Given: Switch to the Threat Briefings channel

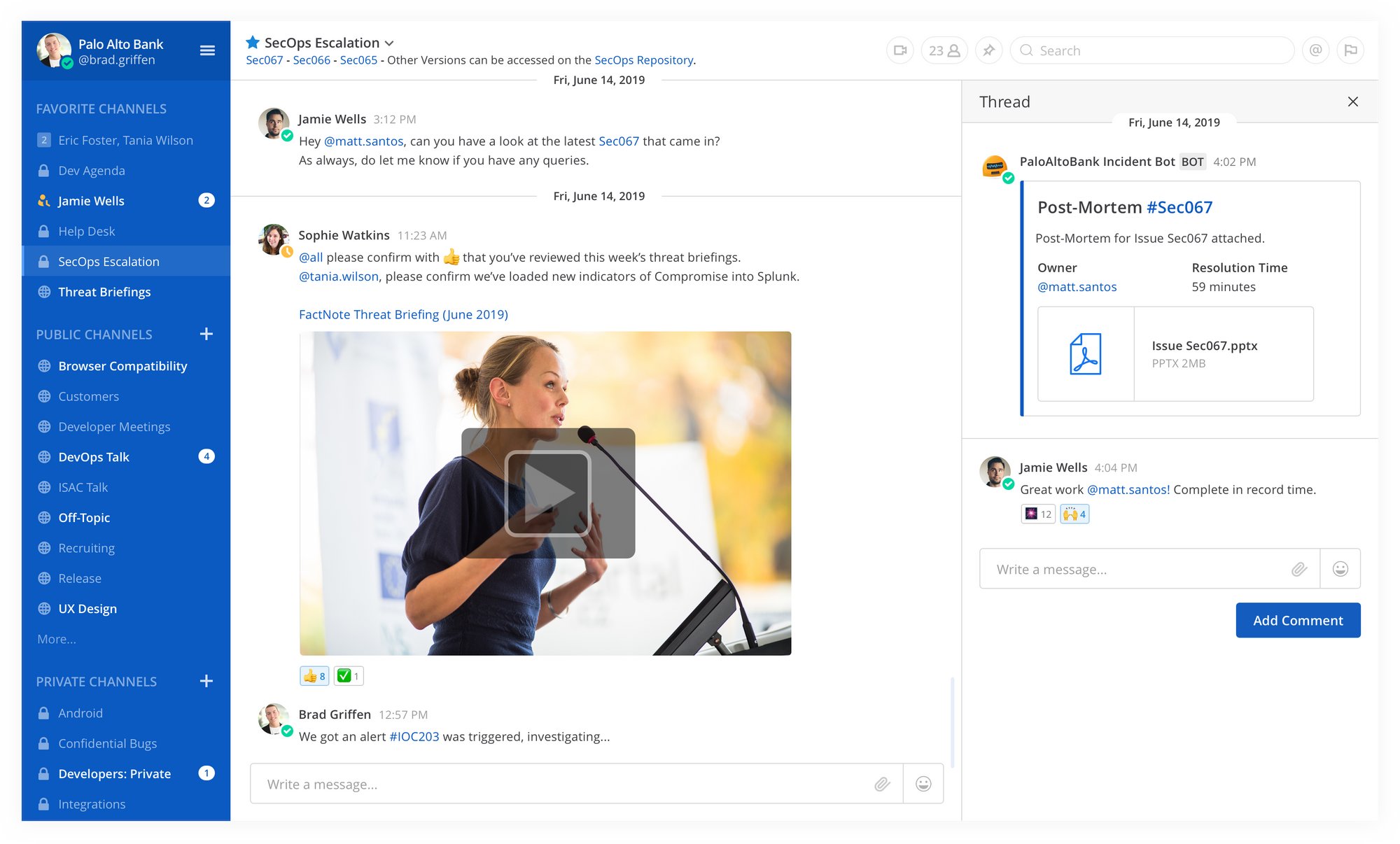Looking at the screenshot, I should 105,292.
